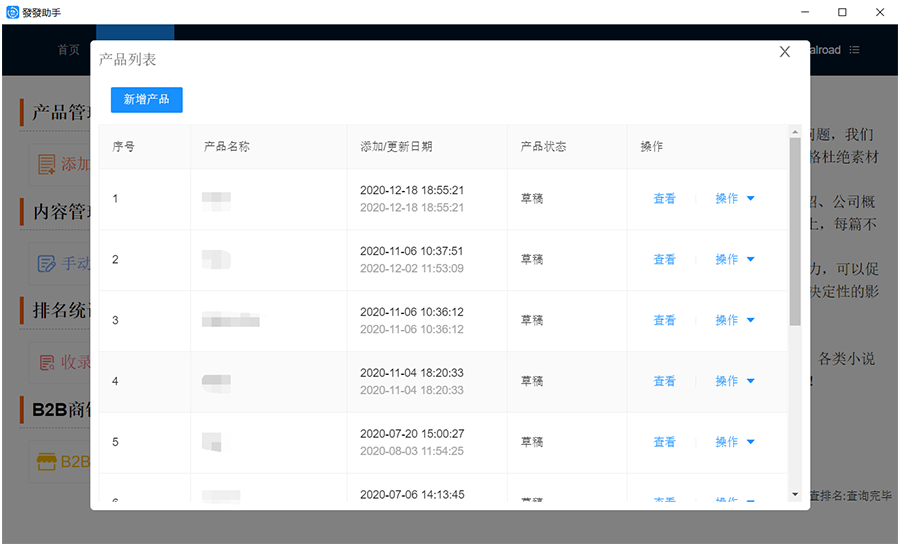Screen dimensions: 900x546
Task: Click the 草稿 status in row 5
Action: [532, 442]
